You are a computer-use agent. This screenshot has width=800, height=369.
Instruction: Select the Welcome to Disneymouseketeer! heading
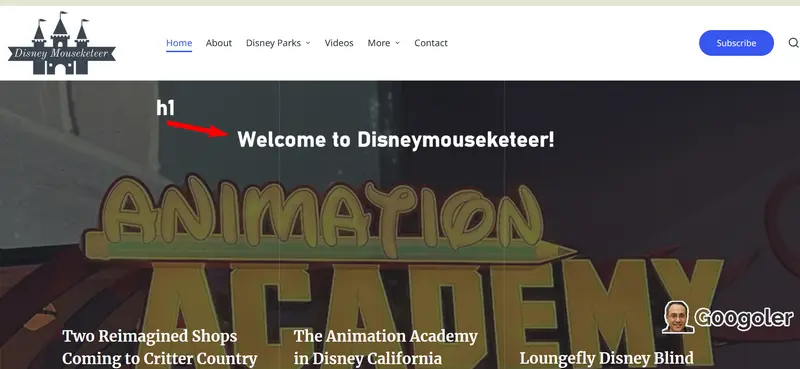(x=396, y=139)
